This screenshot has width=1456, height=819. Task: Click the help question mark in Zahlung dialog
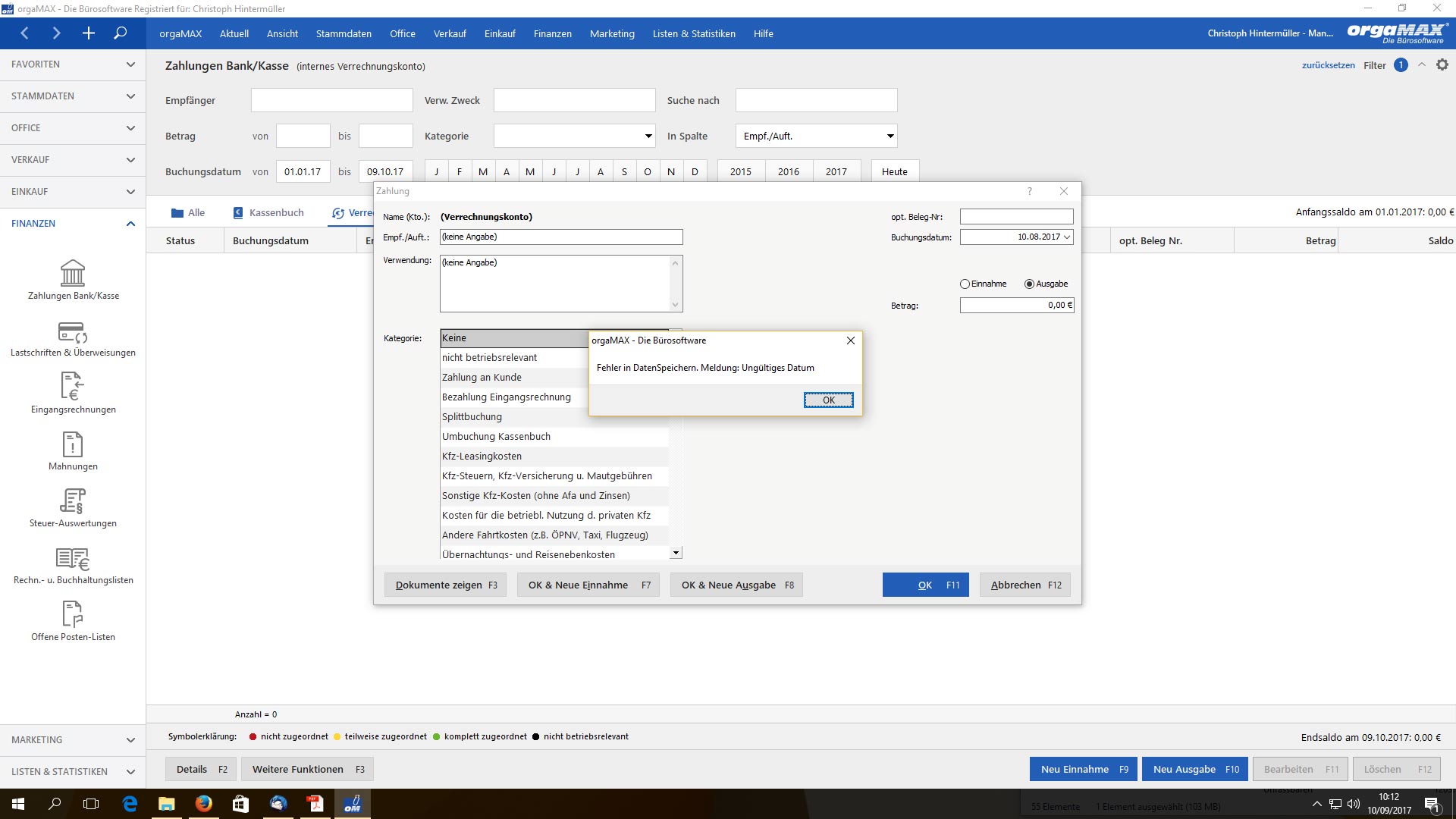pos(1029,191)
